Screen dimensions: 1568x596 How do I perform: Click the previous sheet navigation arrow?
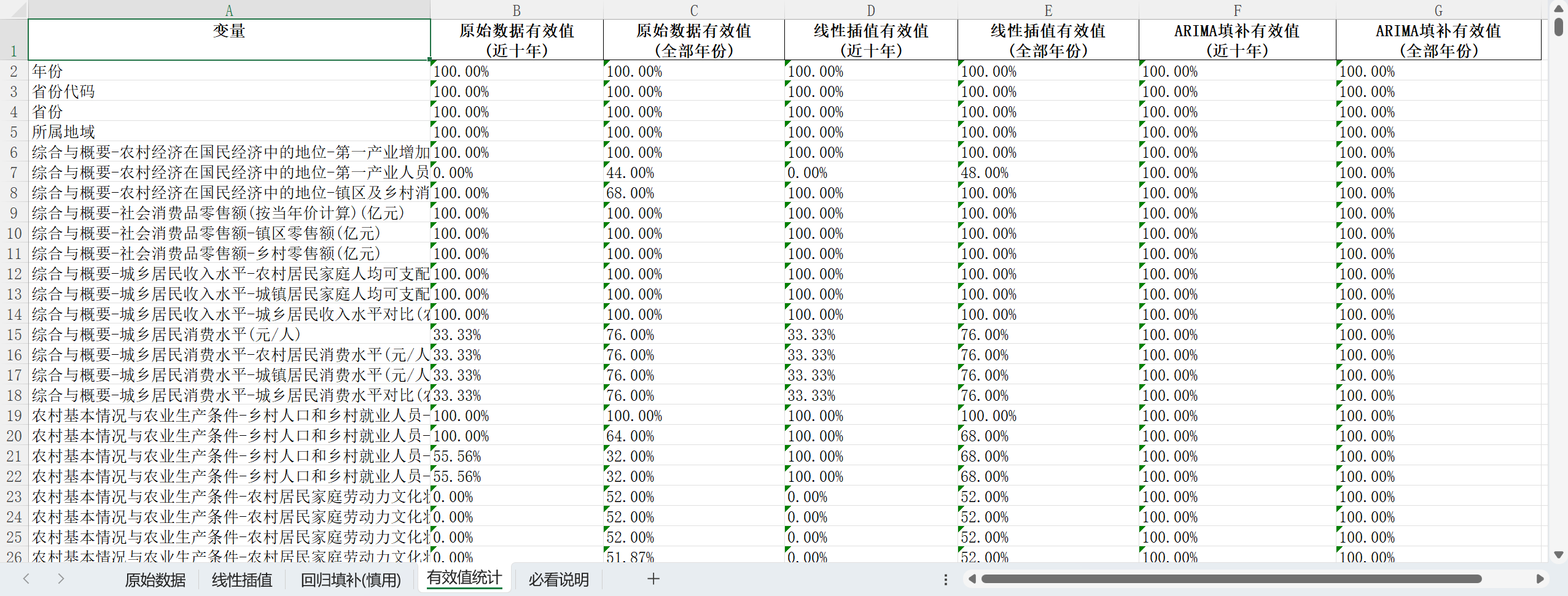(x=26, y=578)
